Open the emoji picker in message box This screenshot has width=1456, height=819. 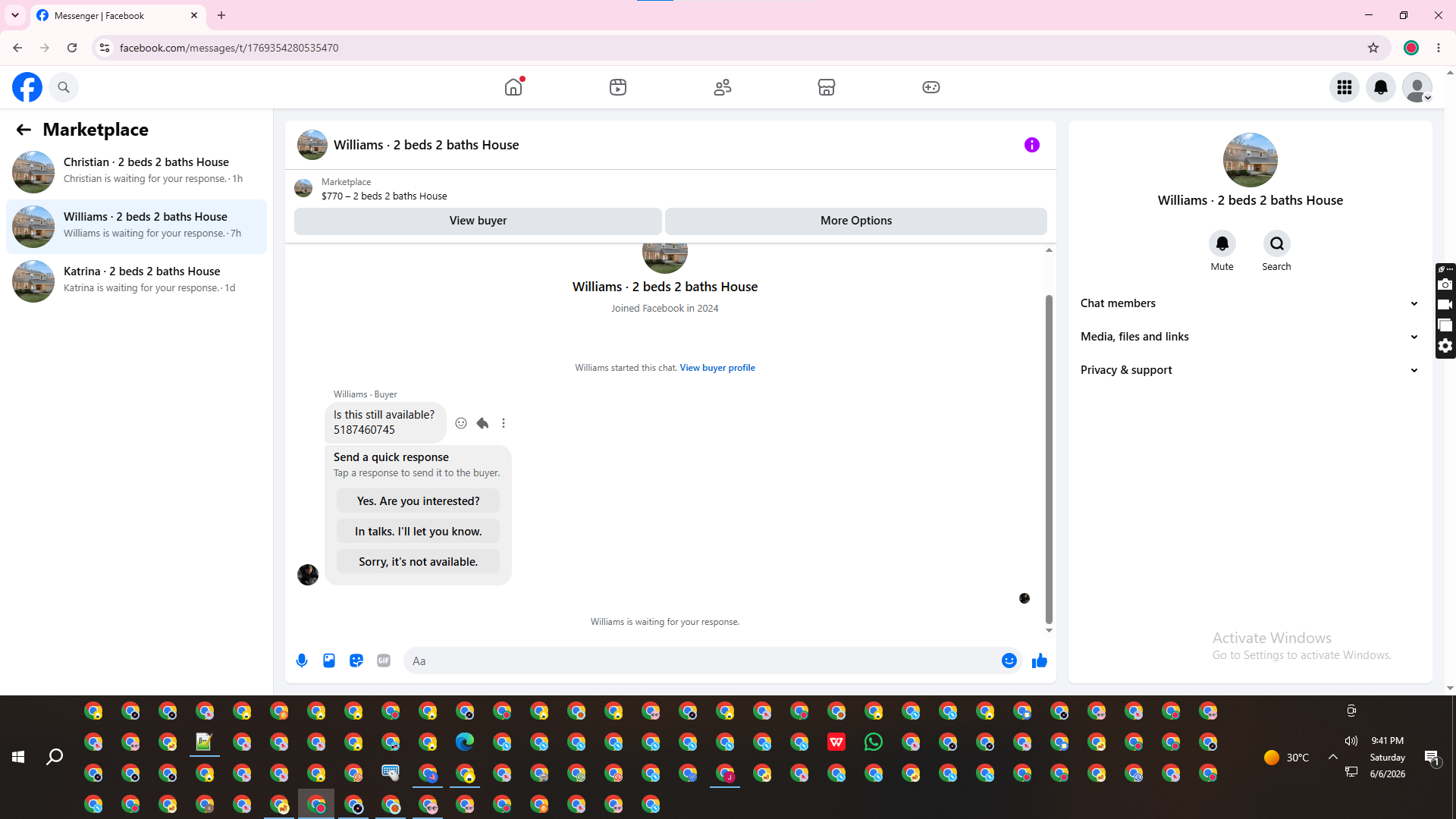tap(1009, 661)
